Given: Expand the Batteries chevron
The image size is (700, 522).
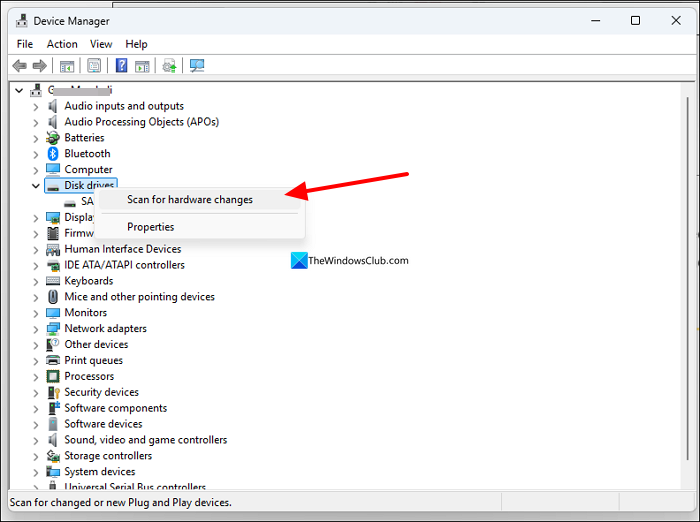Looking at the screenshot, I should pyautogui.click(x=36, y=138).
